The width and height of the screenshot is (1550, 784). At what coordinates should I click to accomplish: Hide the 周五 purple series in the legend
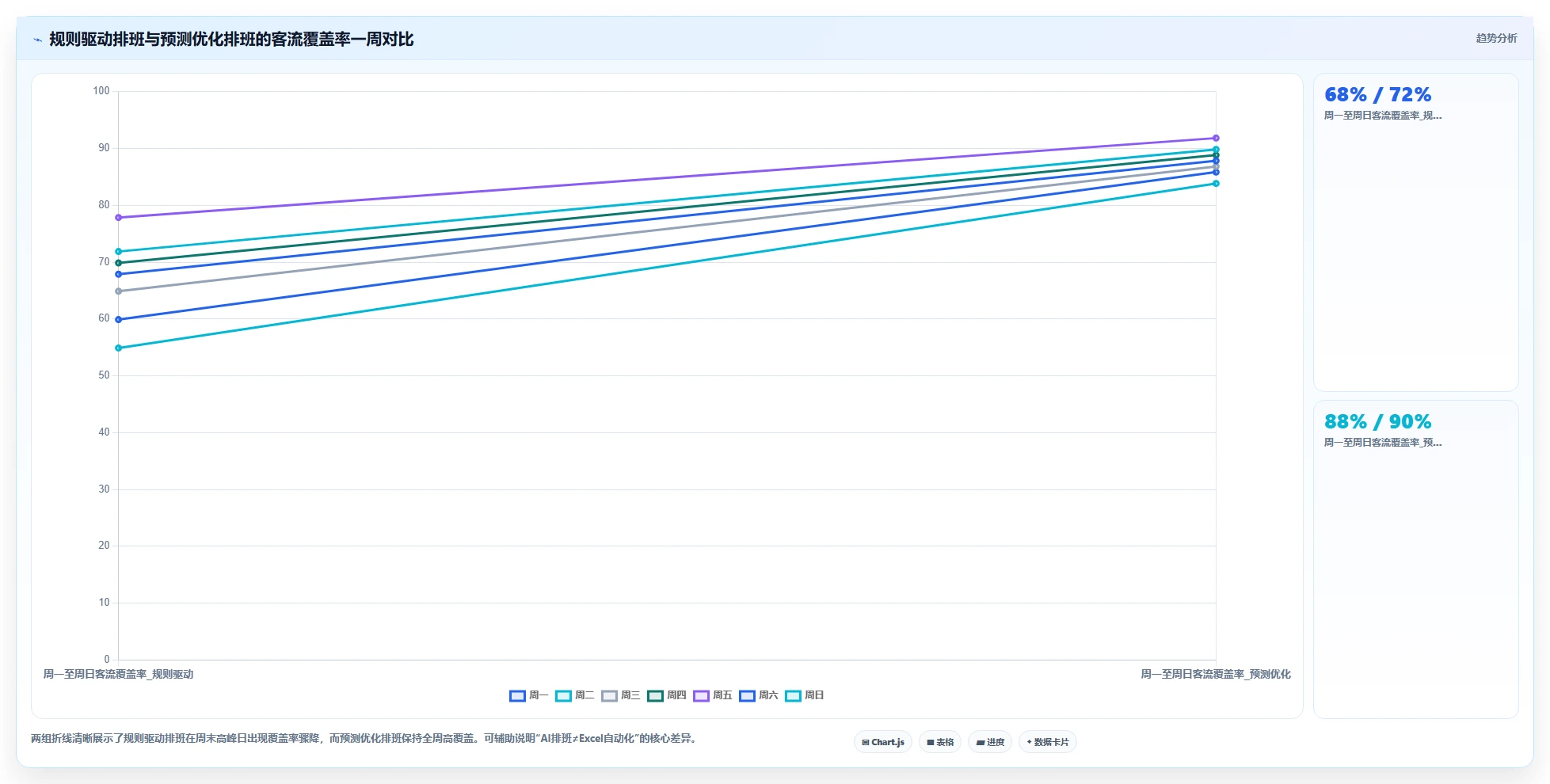pyautogui.click(x=712, y=695)
